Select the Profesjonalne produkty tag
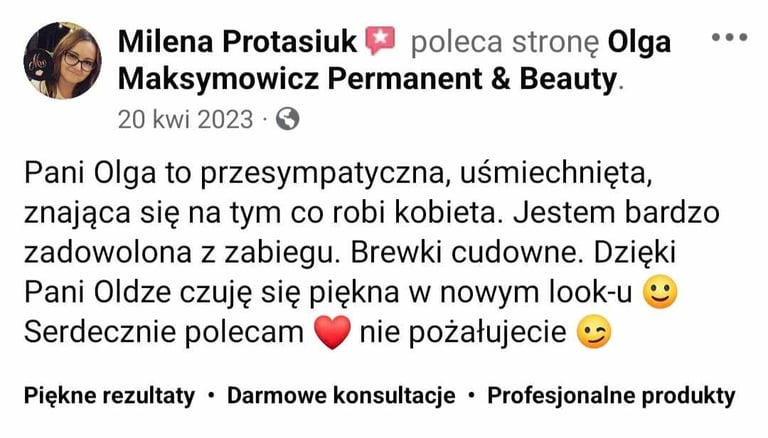768x438 pixels. 611,395
